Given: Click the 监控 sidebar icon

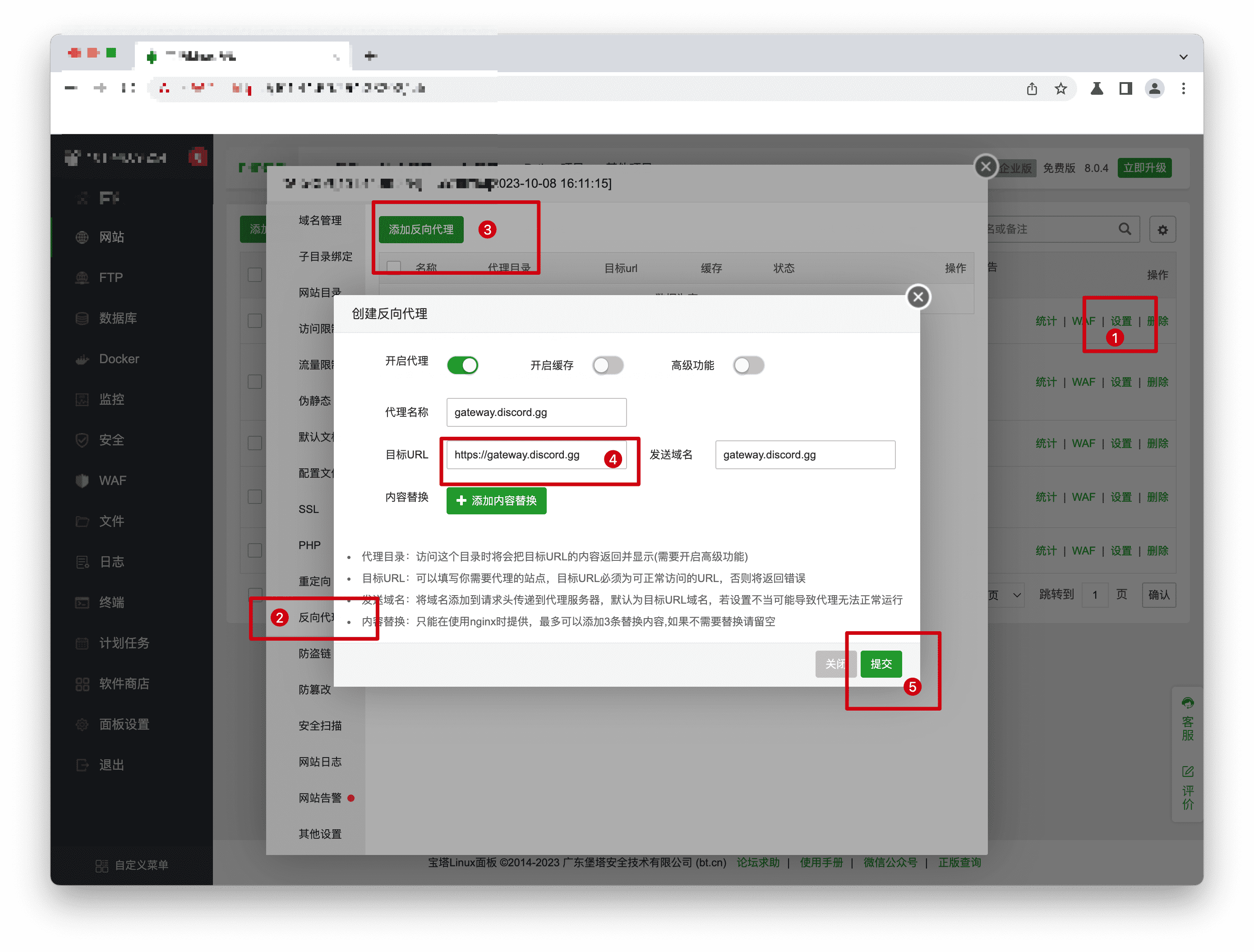Looking at the screenshot, I should coord(82,400).
